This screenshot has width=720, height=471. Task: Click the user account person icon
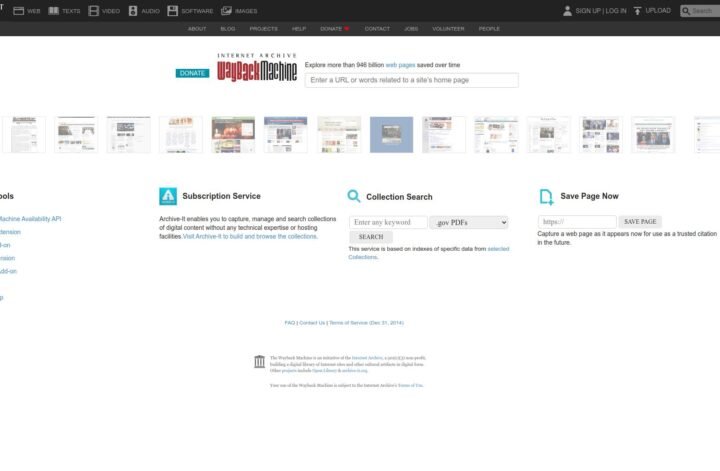point(568,11)
